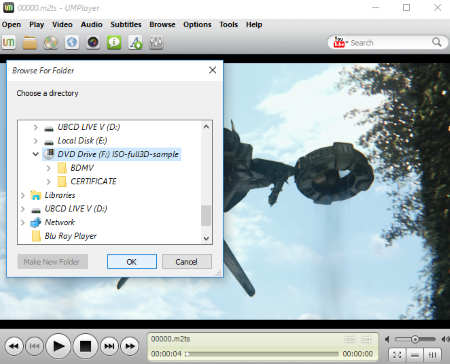
Task: Expand the lower UBCD LIVE V (D:) node
Action: tap(23, 209)
